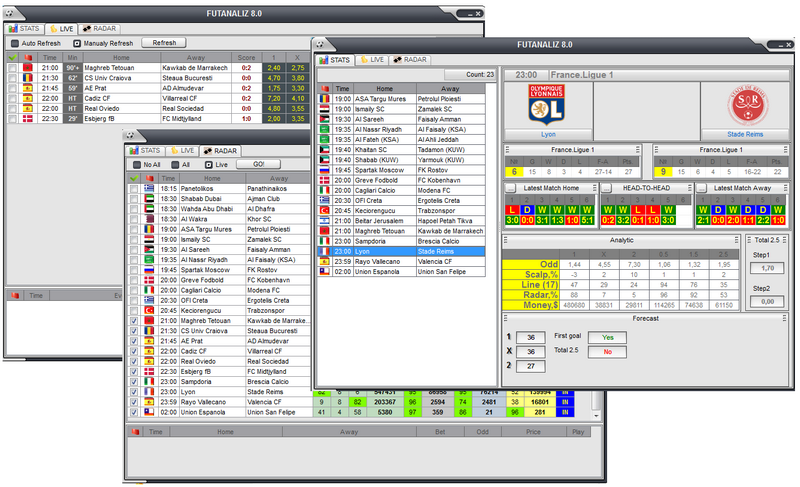
Task: Click the grip icon at left of Forecast header
Action: pos(506,318)
